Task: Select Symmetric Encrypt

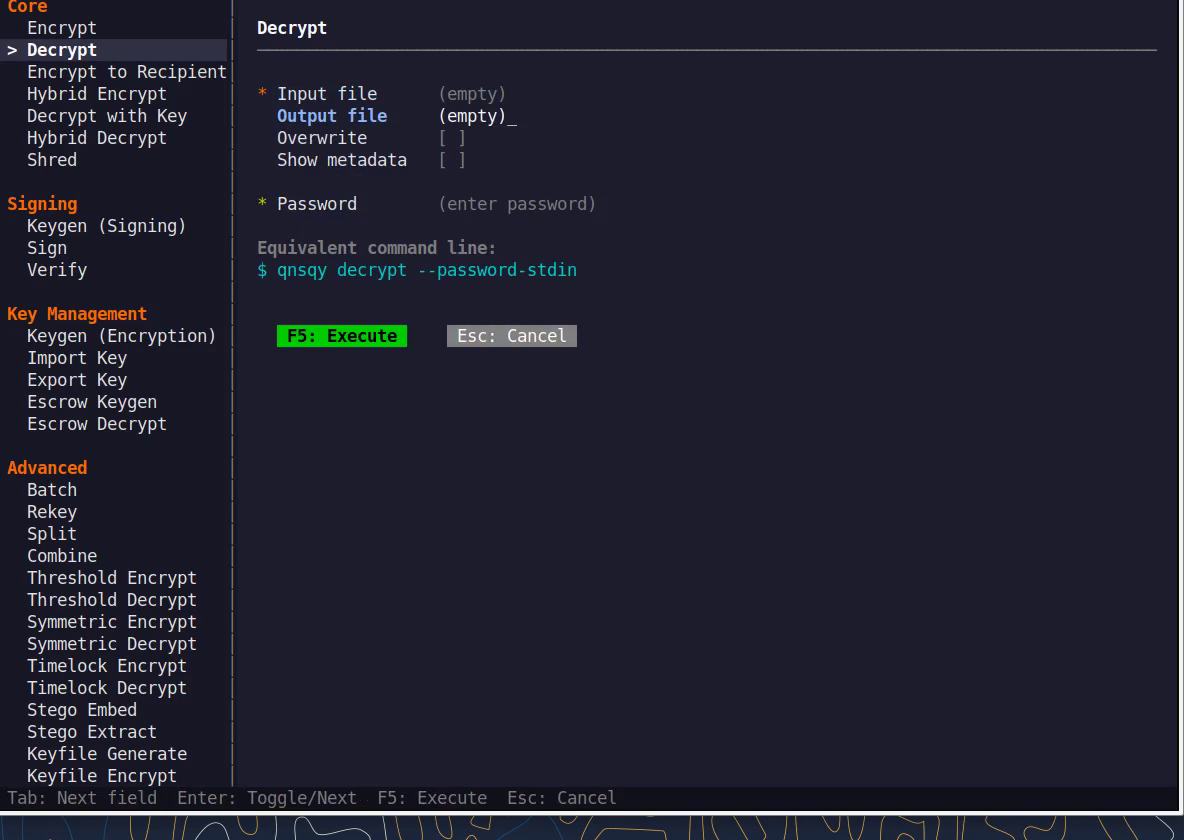Action: tap(112, 621)
